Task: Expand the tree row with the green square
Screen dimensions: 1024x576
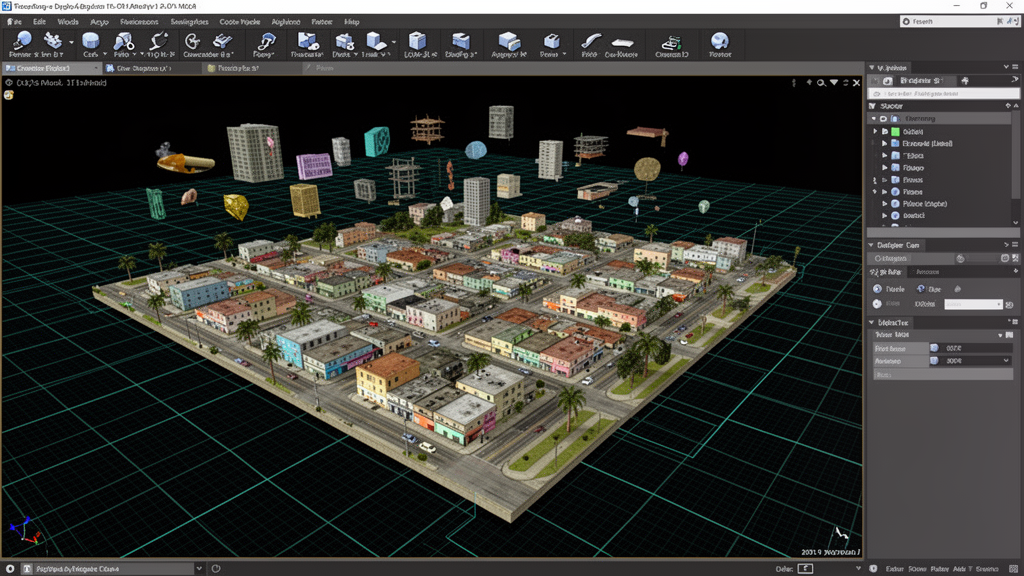Action: tap(876, 131)
